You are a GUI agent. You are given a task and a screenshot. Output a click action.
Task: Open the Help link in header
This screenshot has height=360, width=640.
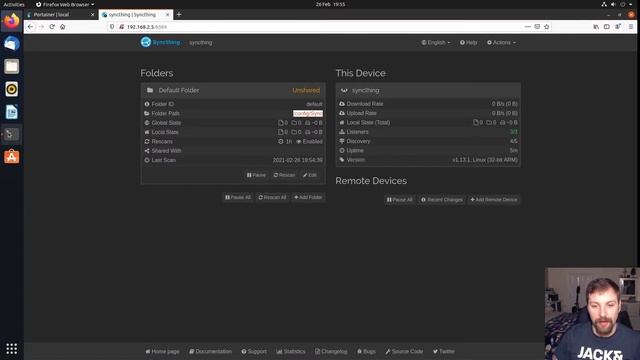coord(469,42)
